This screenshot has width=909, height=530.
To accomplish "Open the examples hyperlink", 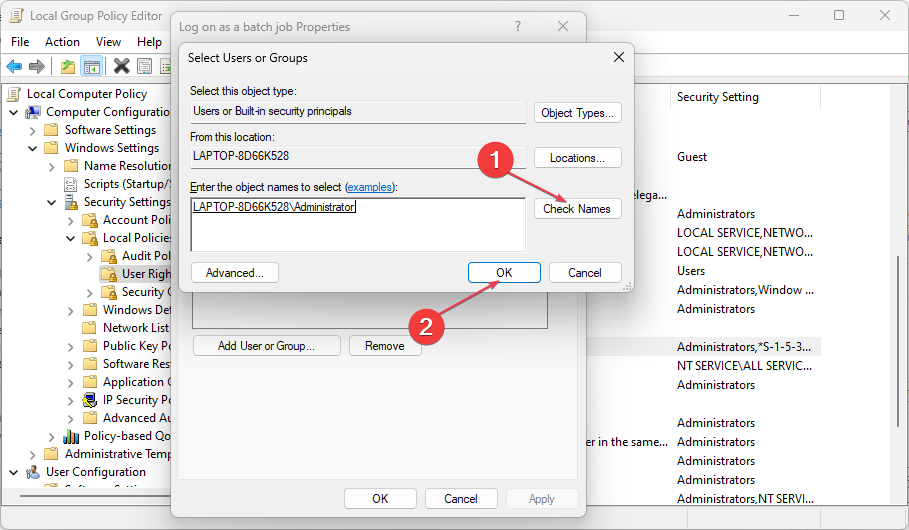I will pos(370,187).
